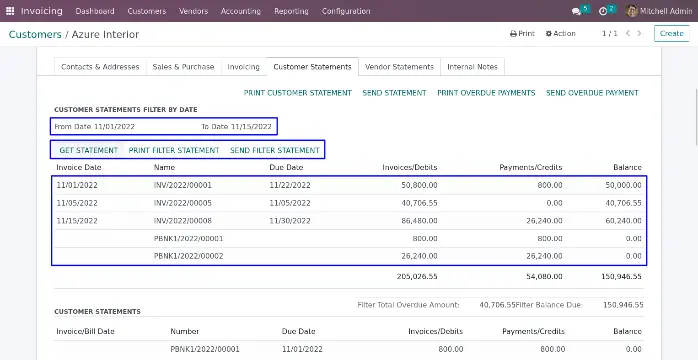Click the Create button

[x=671, y=33]
